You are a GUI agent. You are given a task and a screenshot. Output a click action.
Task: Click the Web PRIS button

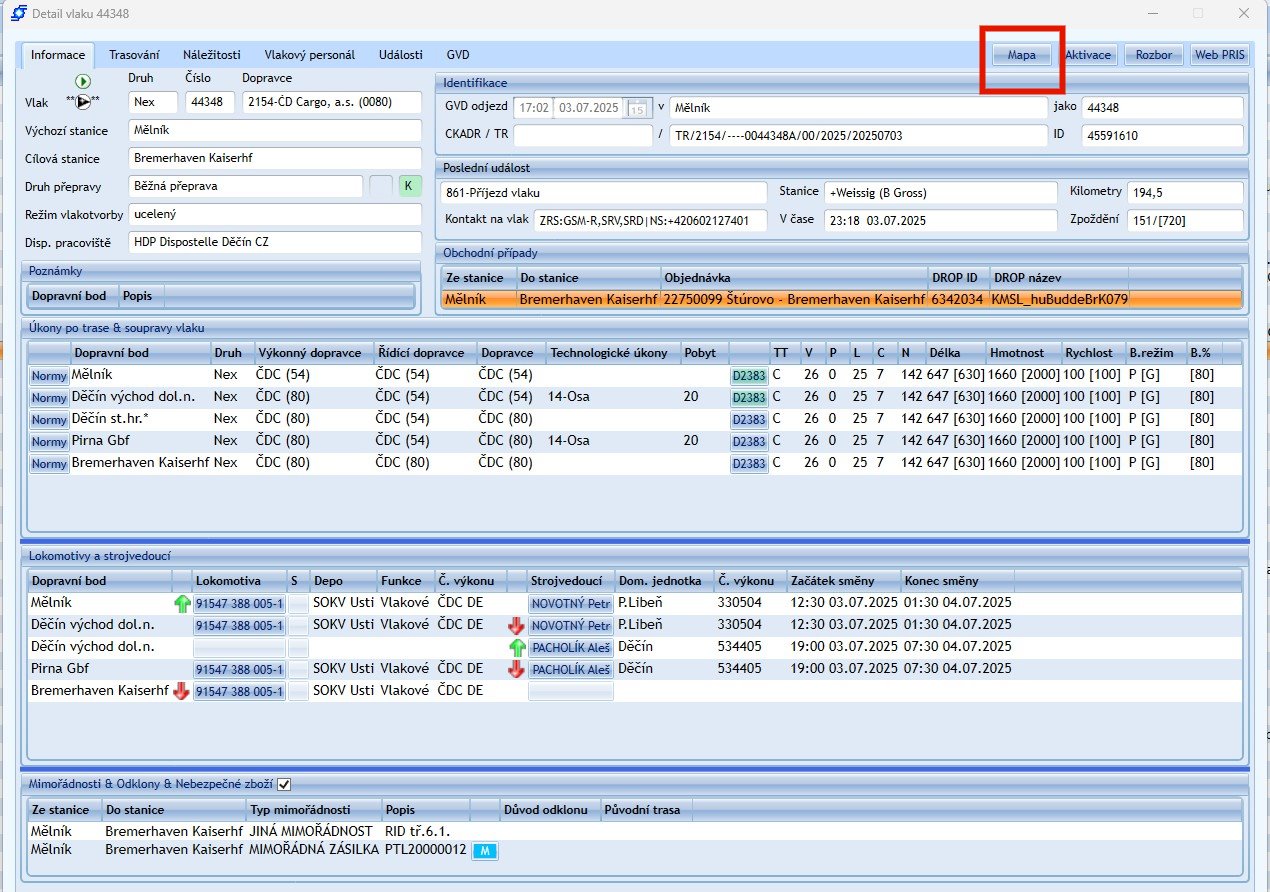pyautogui.click(x=1219, y=55)
